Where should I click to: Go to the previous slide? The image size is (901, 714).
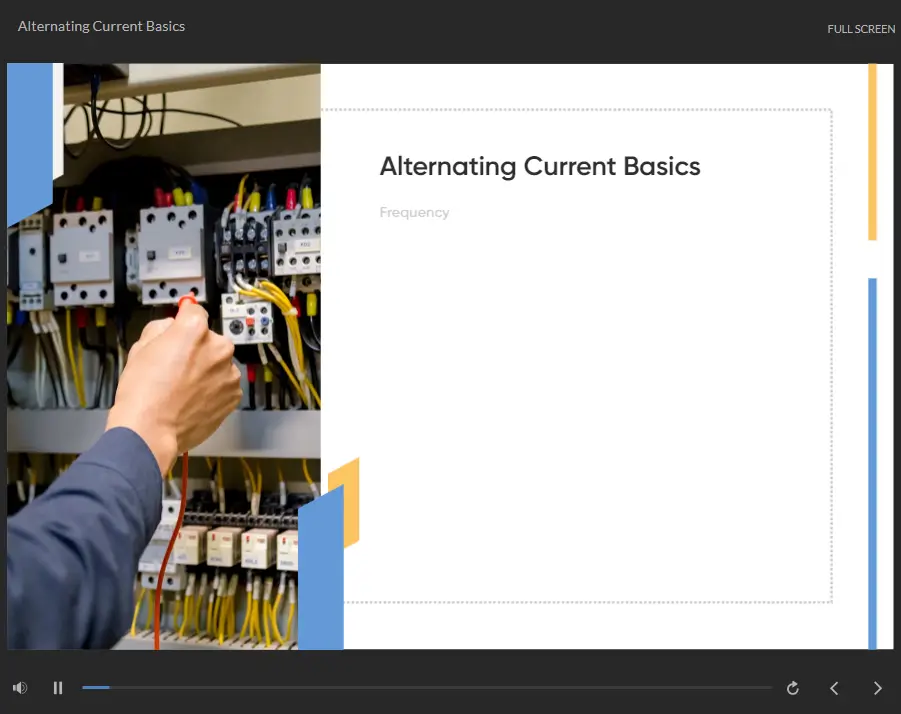pyautogui.click(x=834, y=688)
